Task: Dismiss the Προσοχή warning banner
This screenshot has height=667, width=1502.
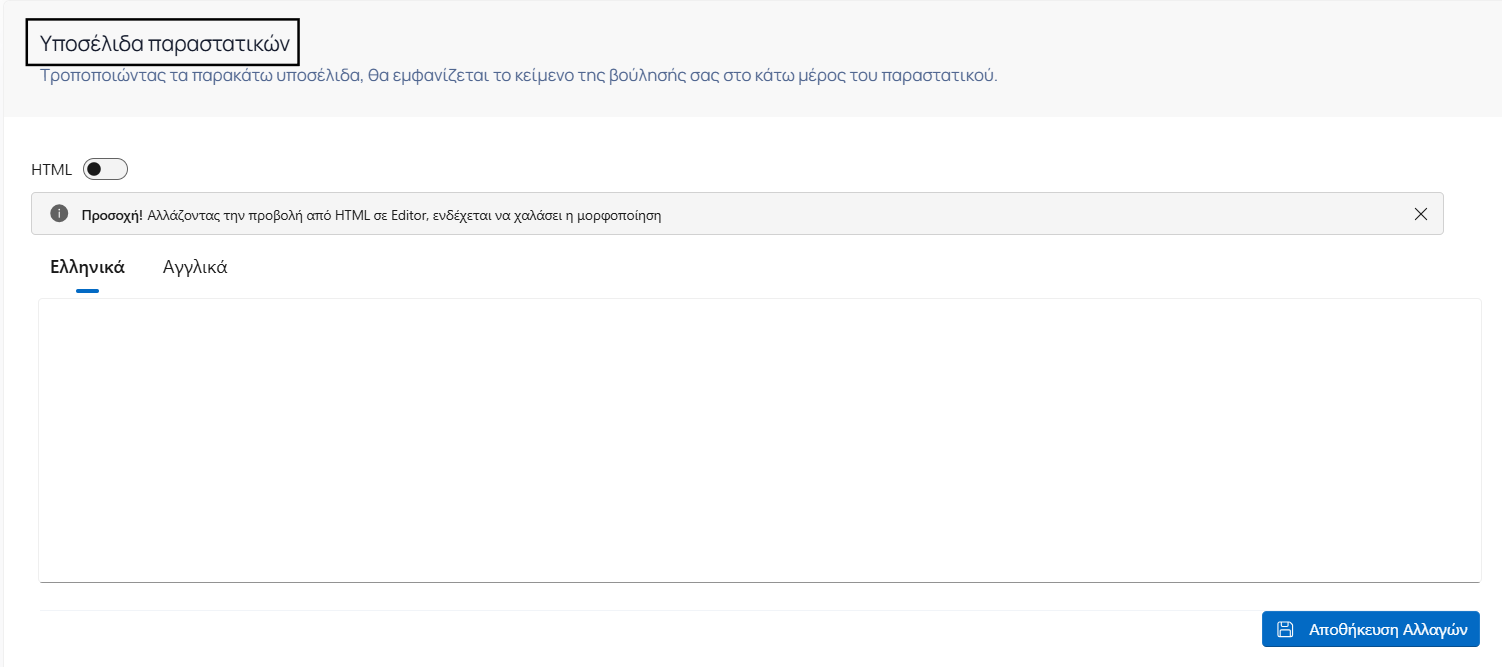Action: (x=1421, y=214)
